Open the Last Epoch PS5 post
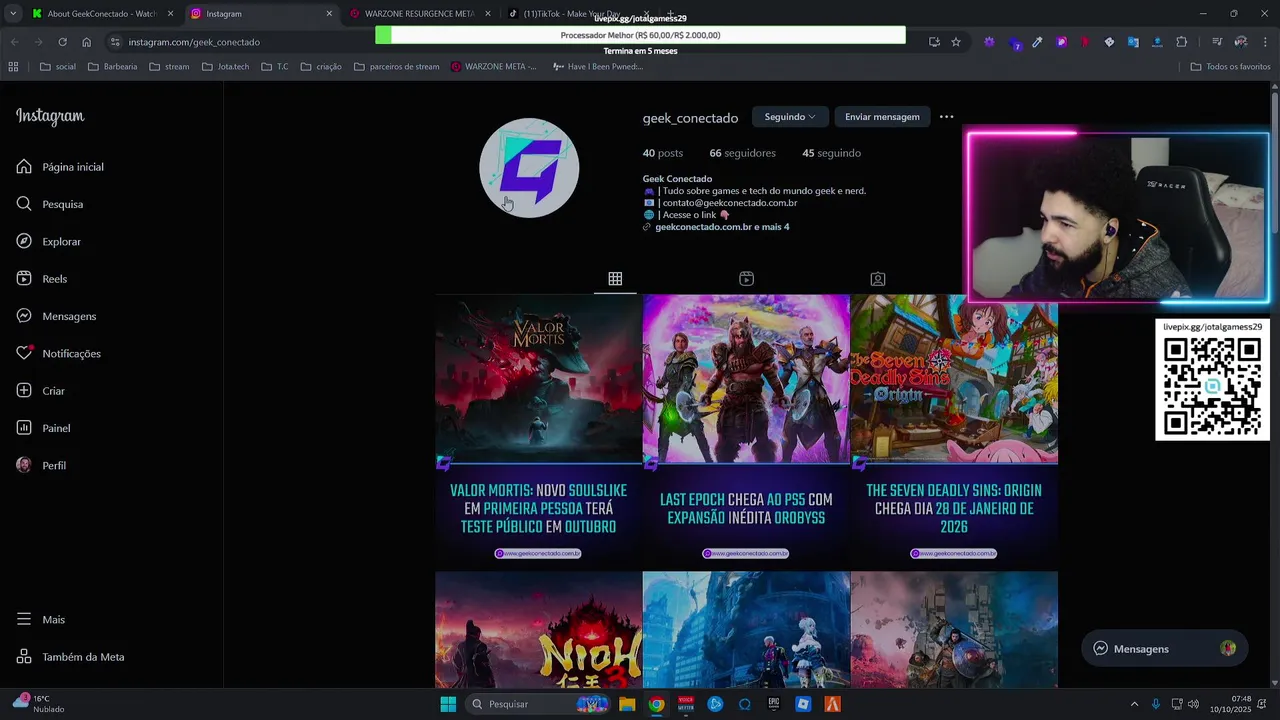This screenshot has width=1280, height=720. pyautogui.click(x=746, y=431)
